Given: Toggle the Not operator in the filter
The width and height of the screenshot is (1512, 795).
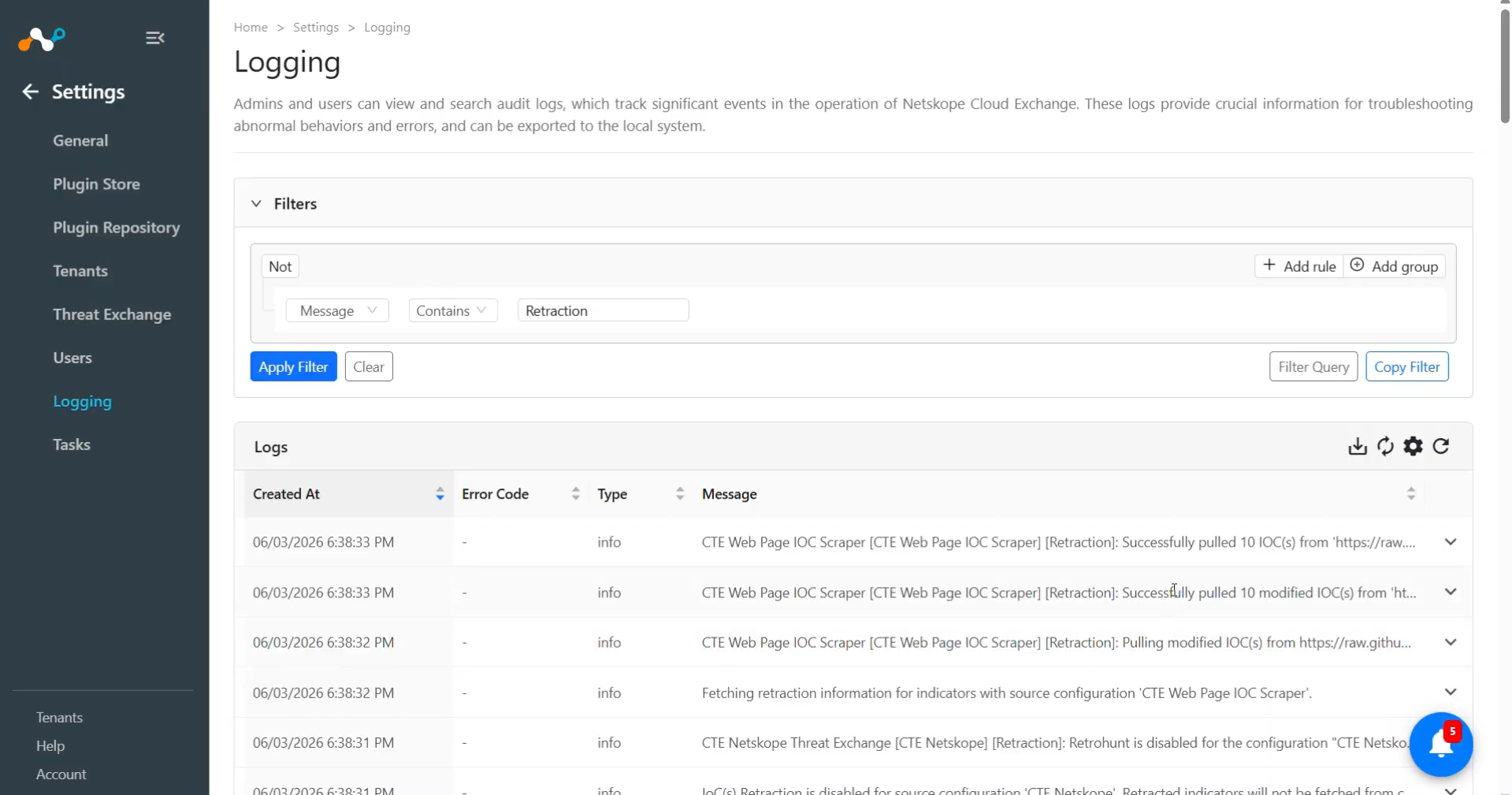Looking at the screenshot, I should click(x=280, y=266).
